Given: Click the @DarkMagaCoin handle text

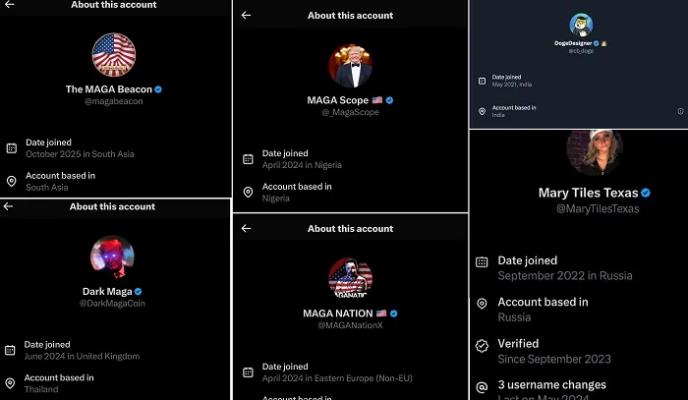Looking at the screenshot, I should tap(113, 303).
